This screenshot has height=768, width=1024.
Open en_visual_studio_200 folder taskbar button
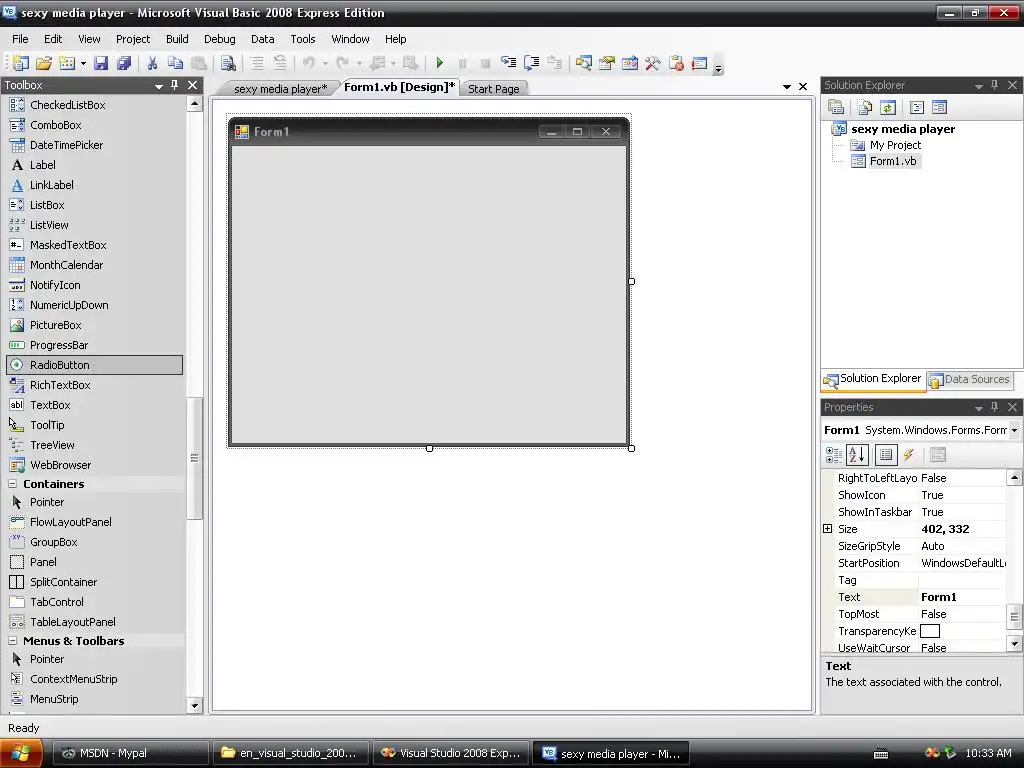coord(291,754)
